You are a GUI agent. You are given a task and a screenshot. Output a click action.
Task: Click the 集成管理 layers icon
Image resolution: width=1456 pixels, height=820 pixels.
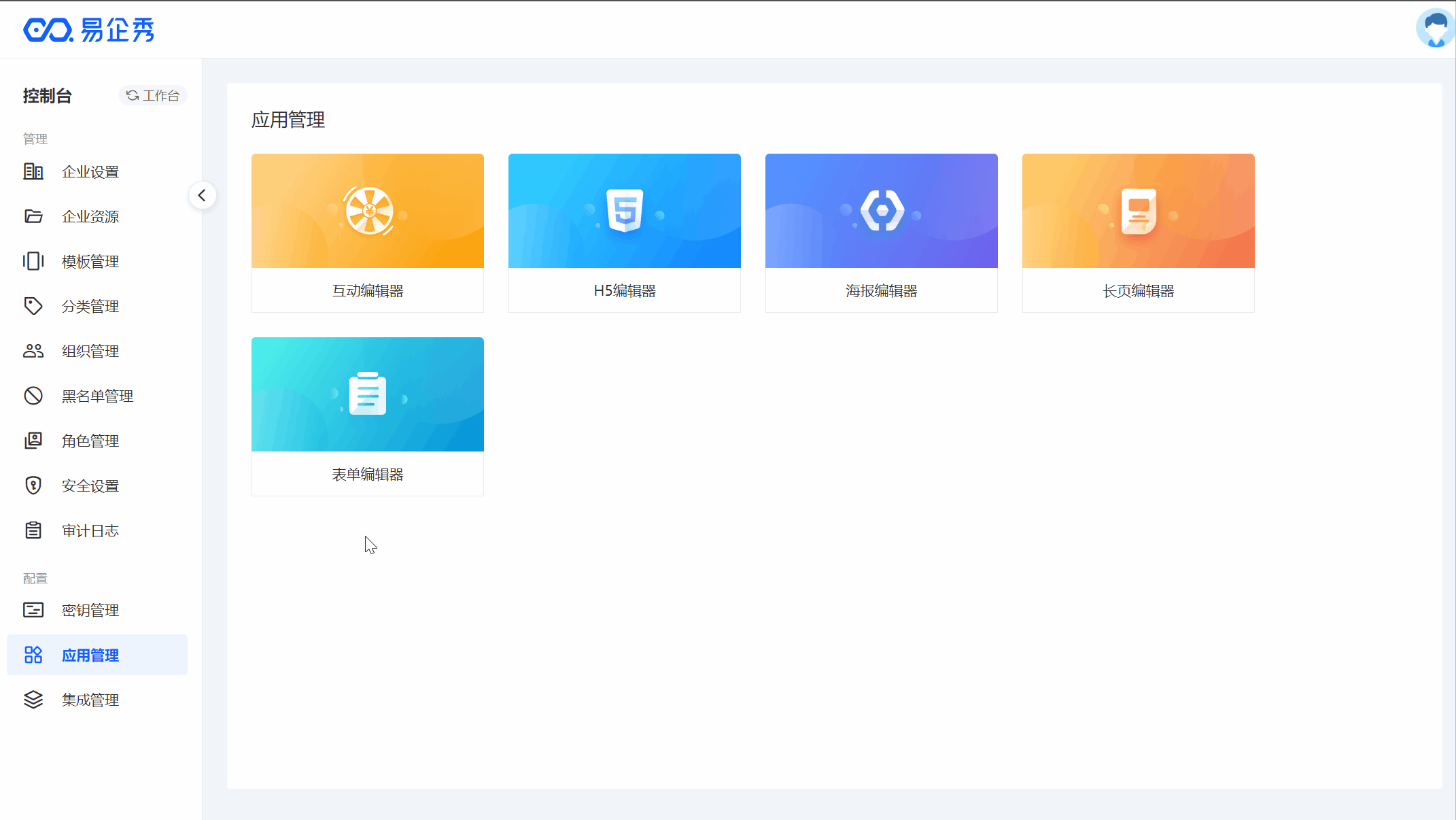[33, 700]
